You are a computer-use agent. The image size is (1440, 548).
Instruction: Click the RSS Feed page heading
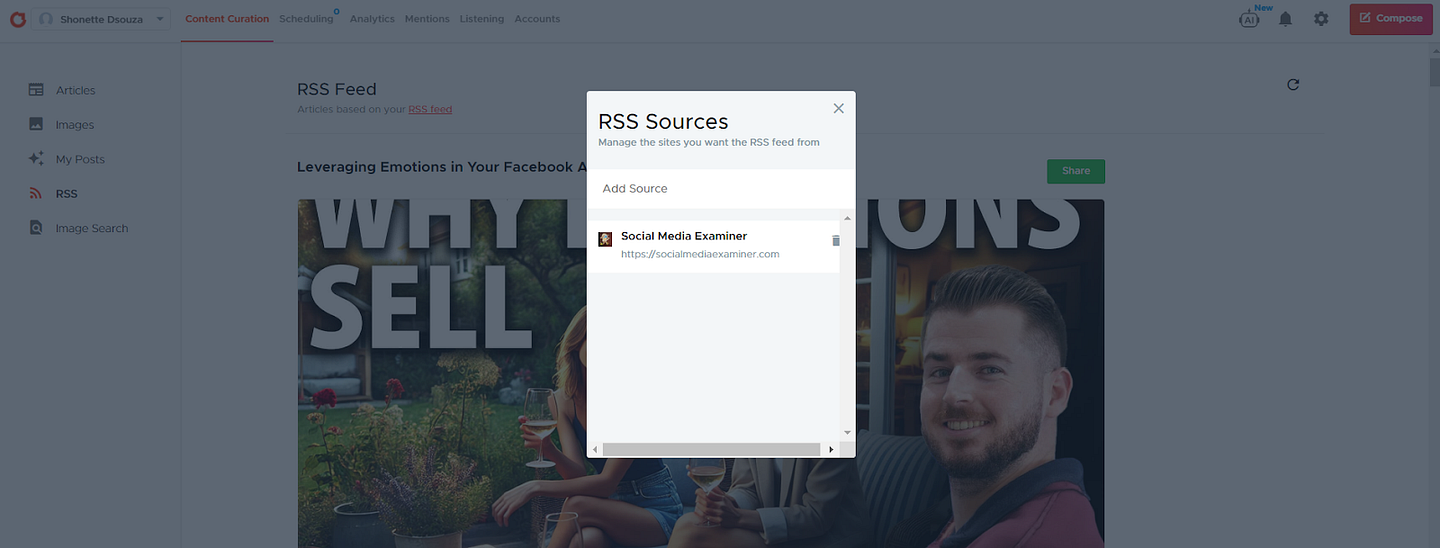tap(337, 90)
